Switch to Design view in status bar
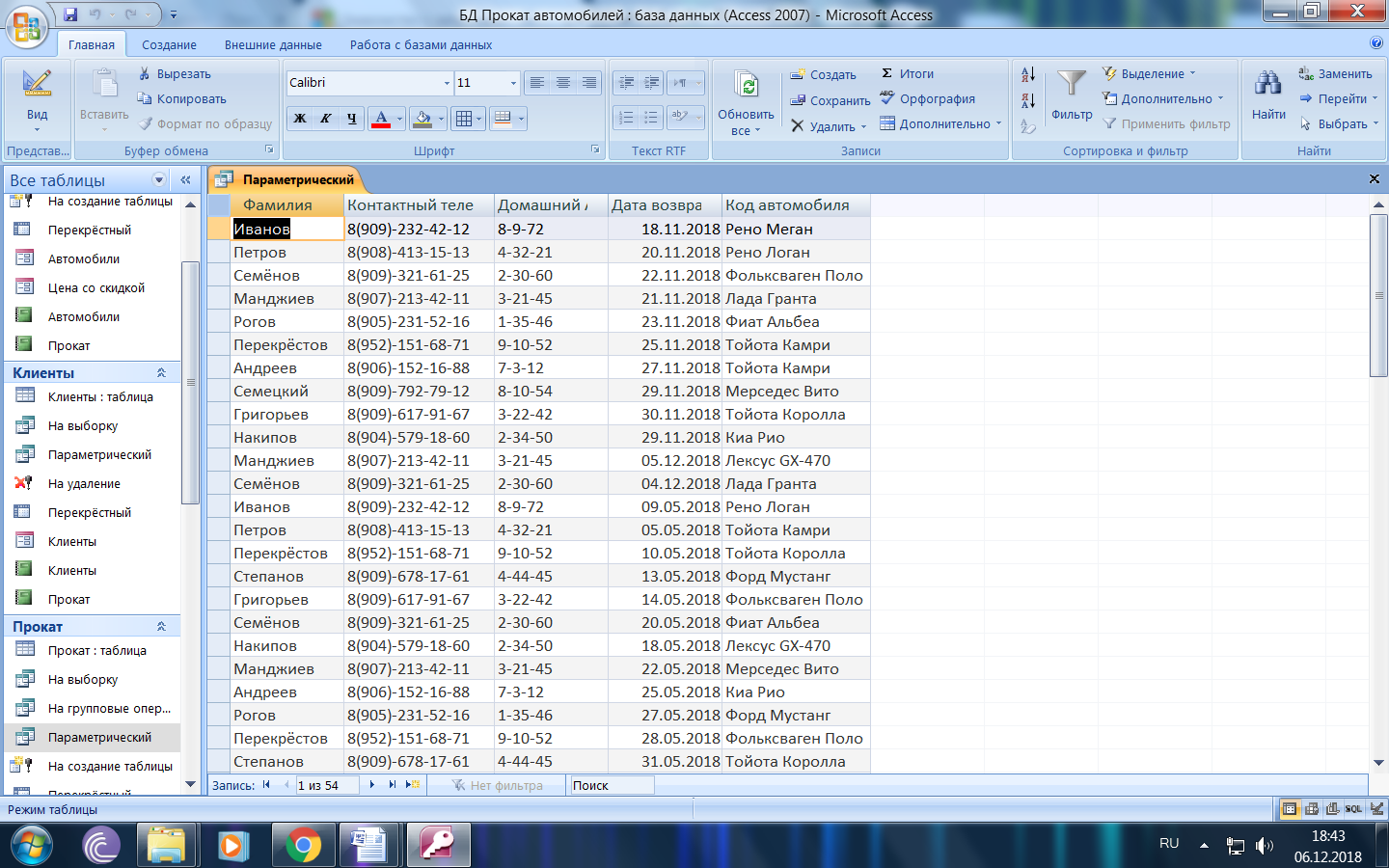Image resolution: width=1389 pixels, height=868 pixels. (x=1376, y=809)
